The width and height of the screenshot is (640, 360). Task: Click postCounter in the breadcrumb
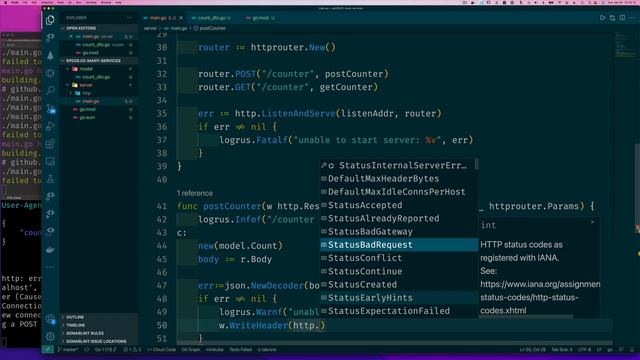pos(209,28)
